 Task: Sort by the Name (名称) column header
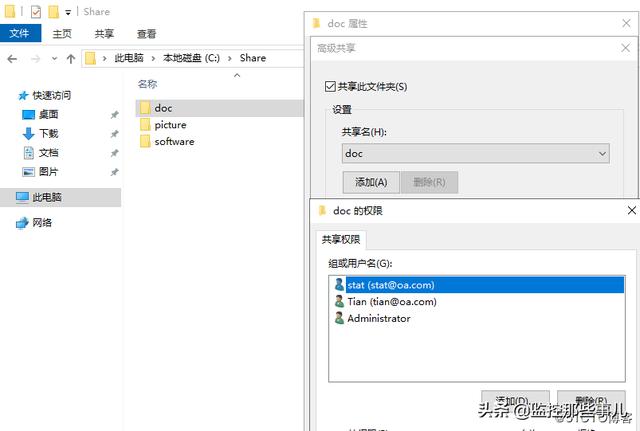coord(147,84)
